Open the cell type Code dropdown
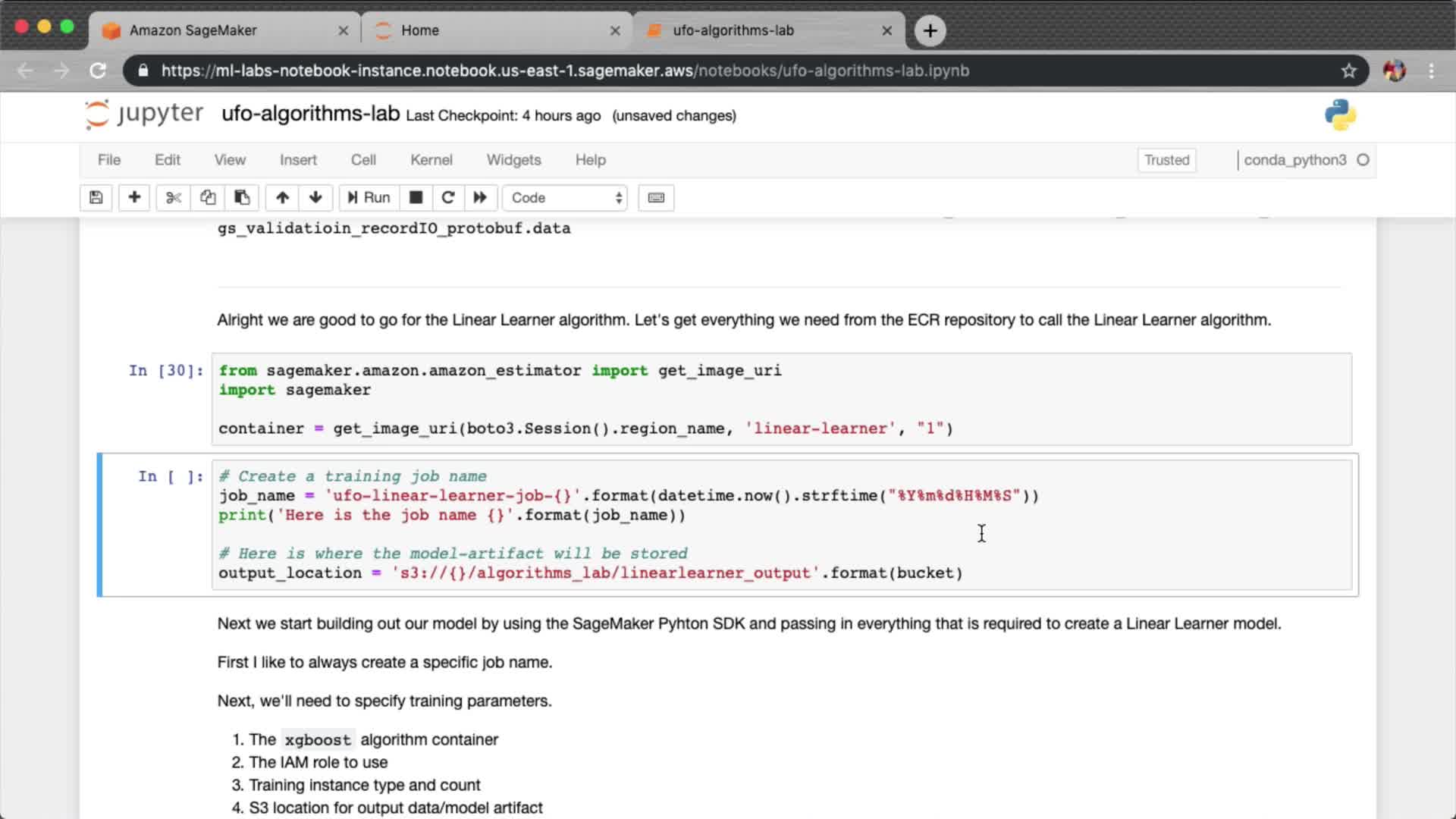This screenshot has width=1456, height=819. tap(565, 198)
